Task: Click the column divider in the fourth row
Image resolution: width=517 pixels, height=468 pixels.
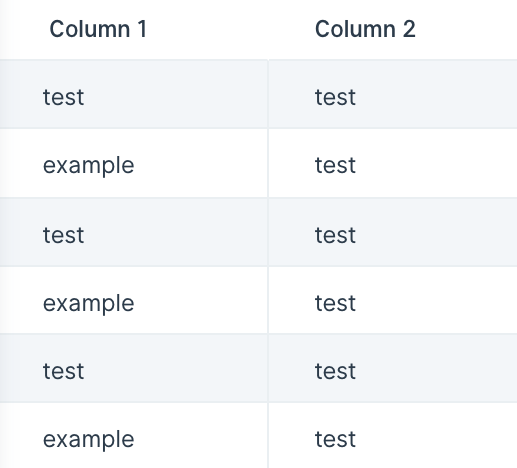Action: point(268,300)
